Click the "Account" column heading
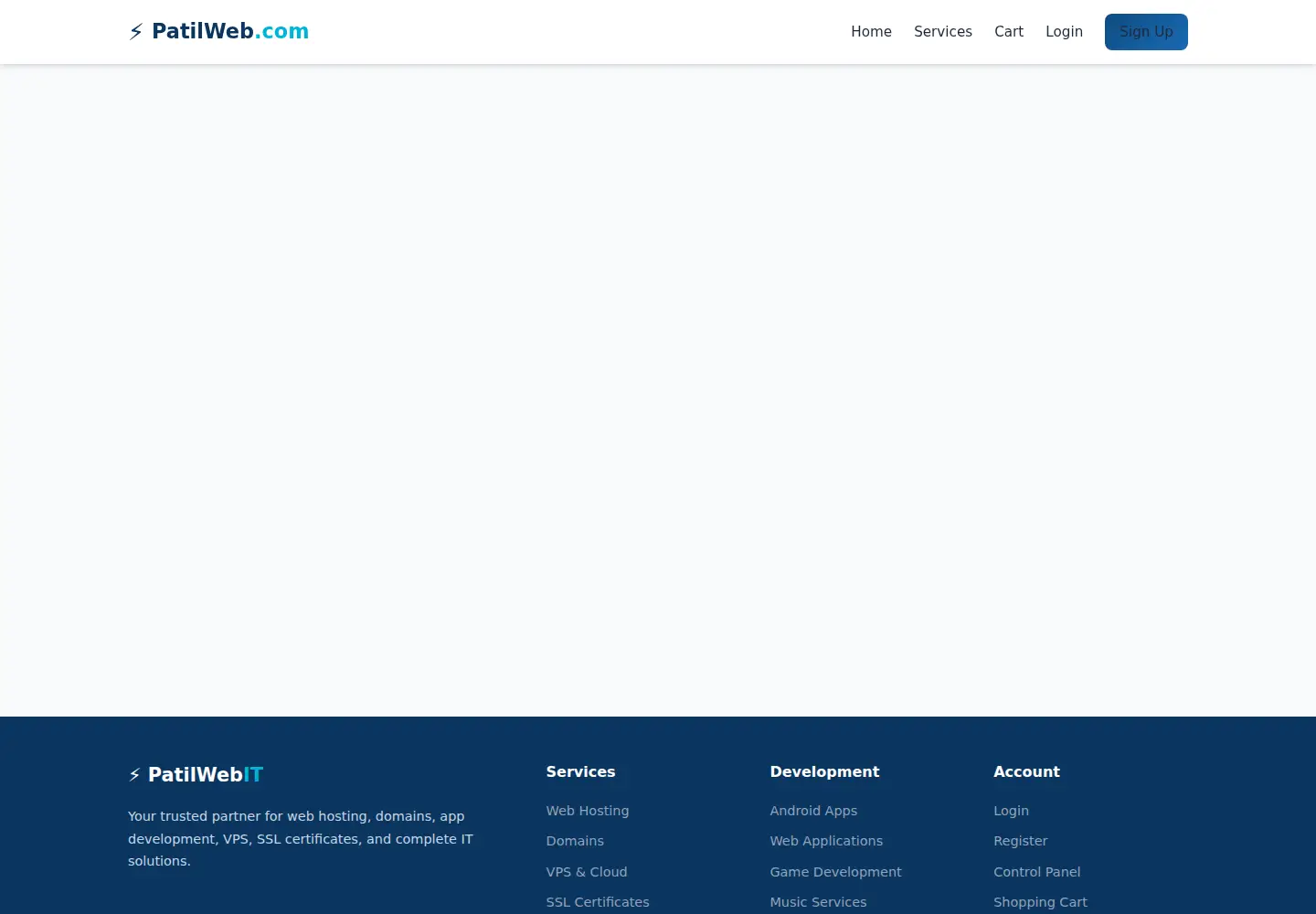Screen dimensions: 1316x914 (x=1026, y=772)
